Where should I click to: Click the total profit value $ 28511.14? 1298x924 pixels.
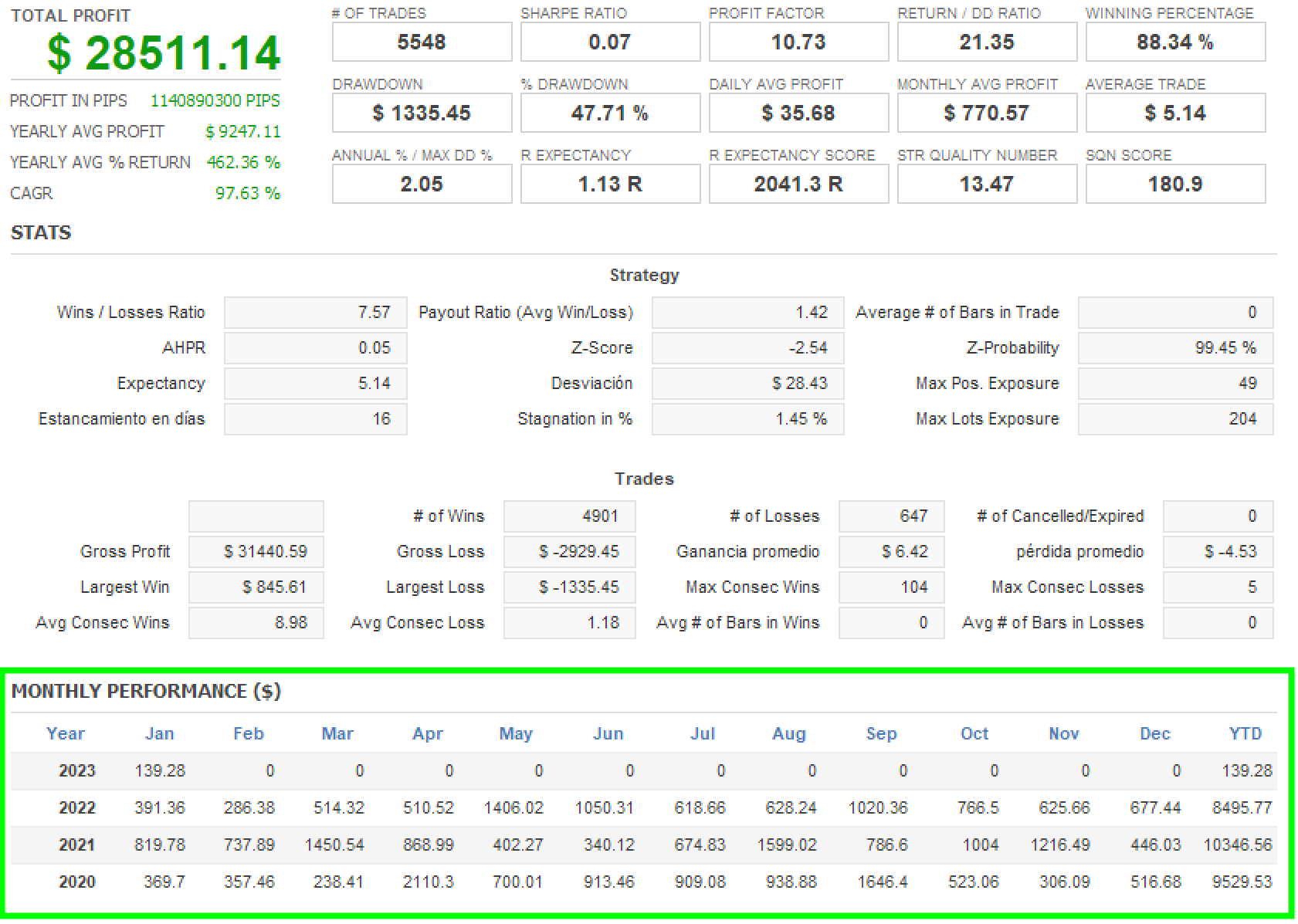point(163,52)
